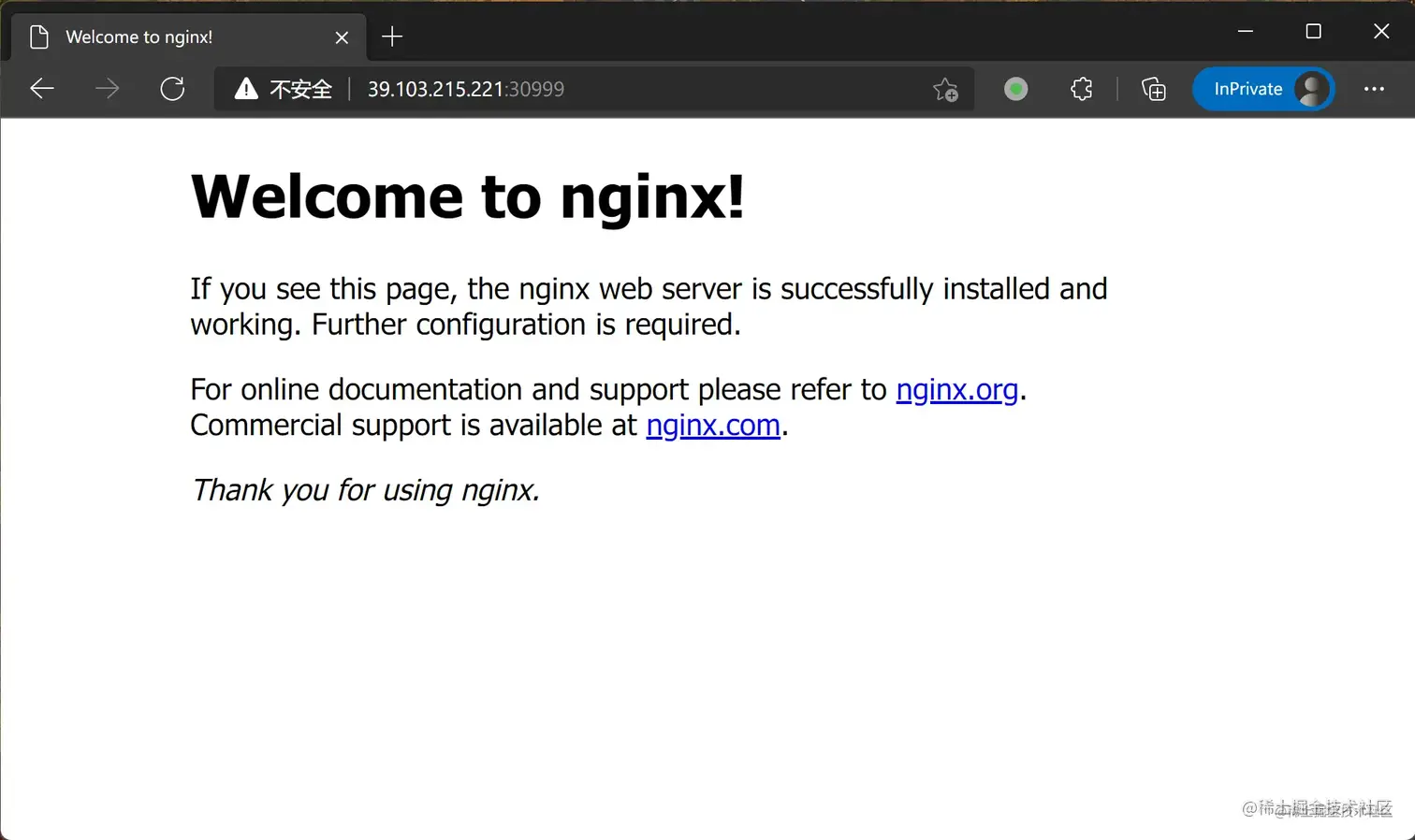The width and height of the screenshot is (1415, 840).
Task: Go back to the previous page
Action: pyautogui.click(x=42, y=89)
